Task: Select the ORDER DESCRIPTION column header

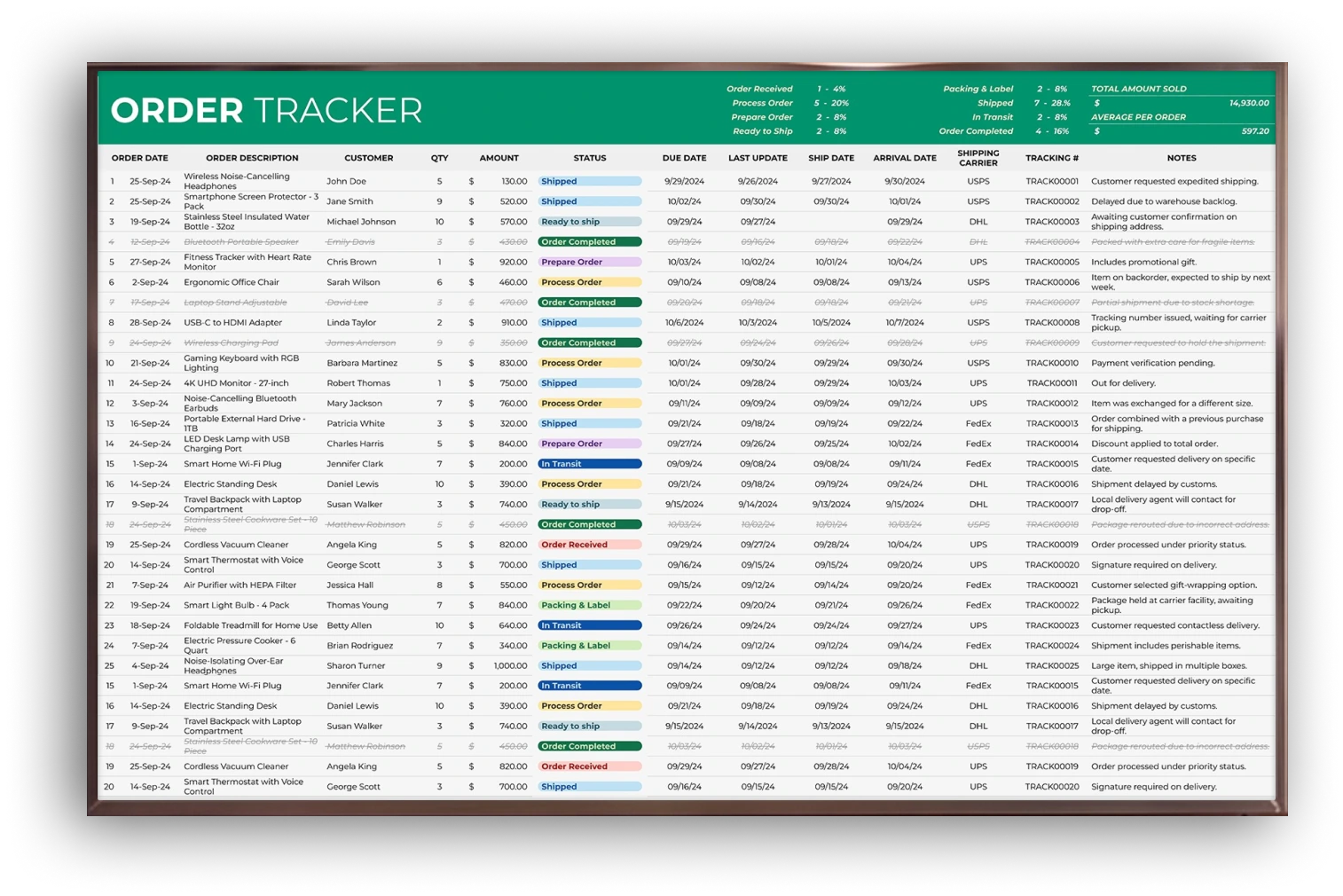Action: click(x=252, y=158)
